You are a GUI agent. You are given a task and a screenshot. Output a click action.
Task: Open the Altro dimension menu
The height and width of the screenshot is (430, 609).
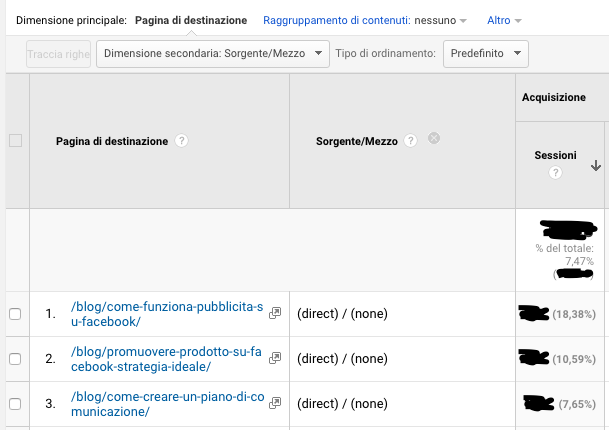click(x=503, y=20)
